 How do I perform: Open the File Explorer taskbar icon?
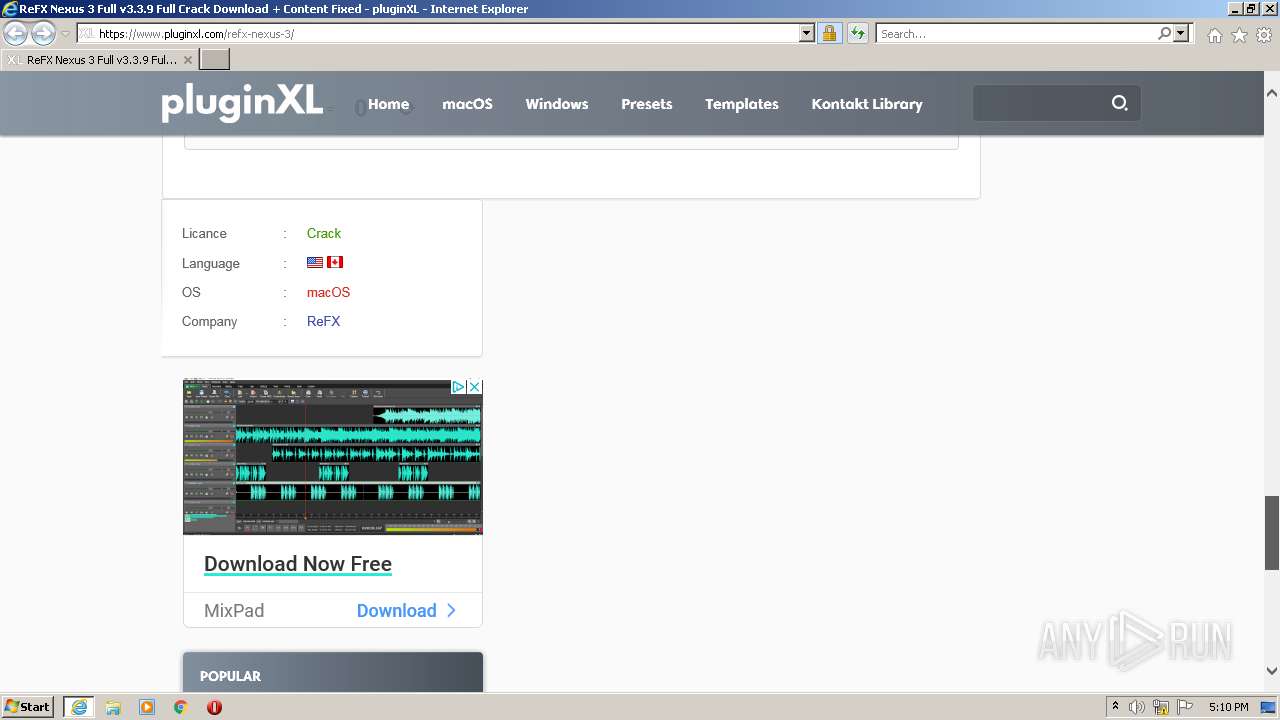(x=113, y=707)
